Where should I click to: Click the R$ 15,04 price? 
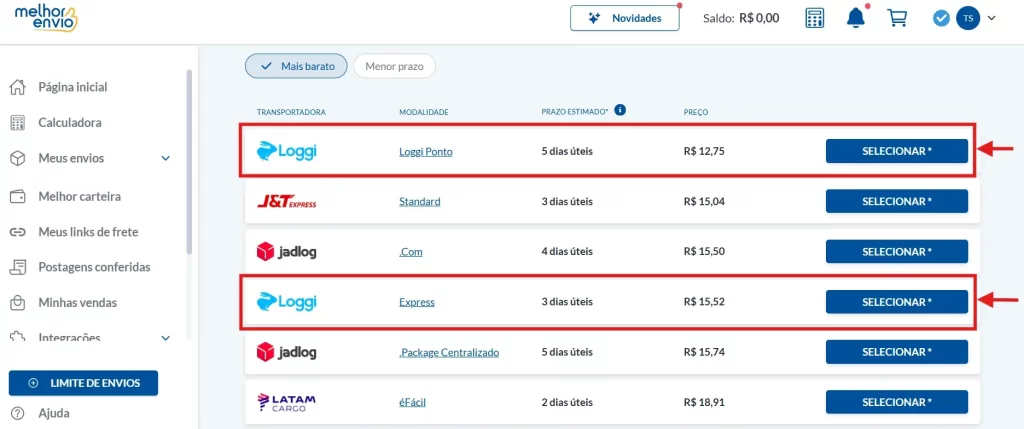coord(704,202)
